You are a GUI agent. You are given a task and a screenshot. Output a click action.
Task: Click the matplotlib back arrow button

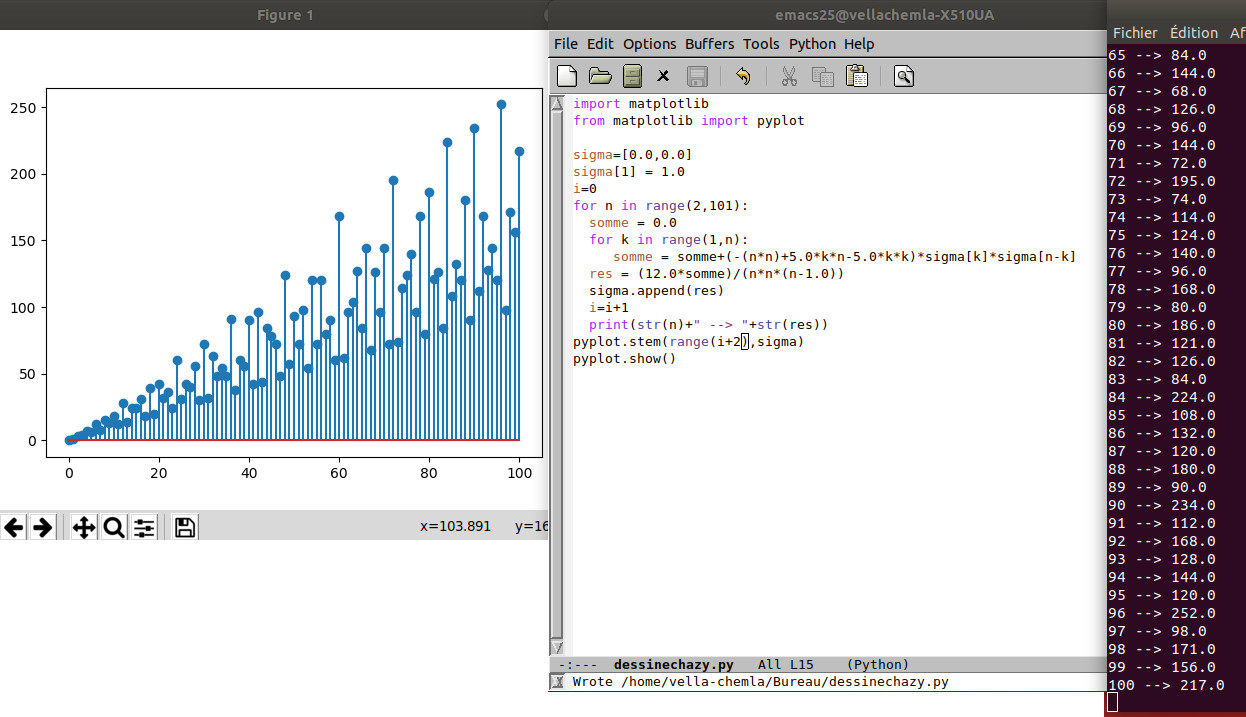13,527
